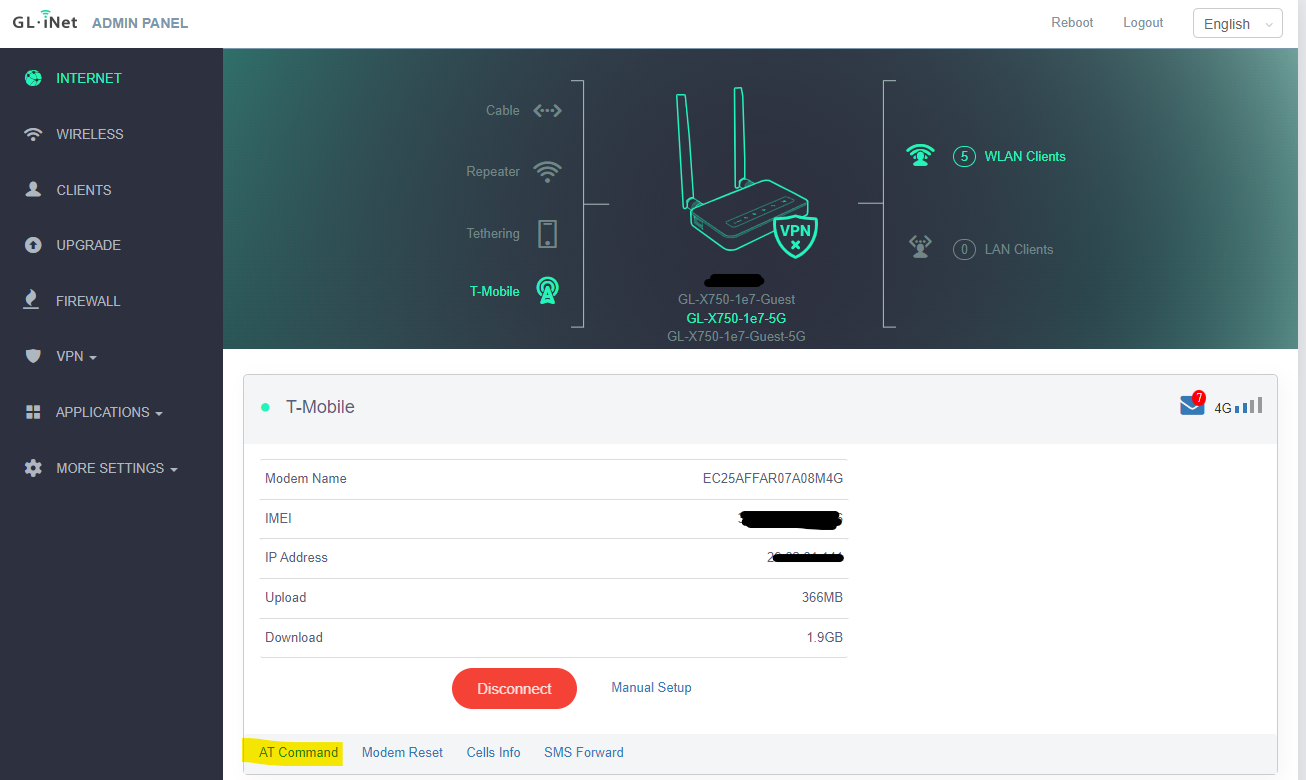Viewport: 1306px width, 780px height.
Task: Click the Wireless wifi icon in sidebar
Action: (x=33, y=134)
